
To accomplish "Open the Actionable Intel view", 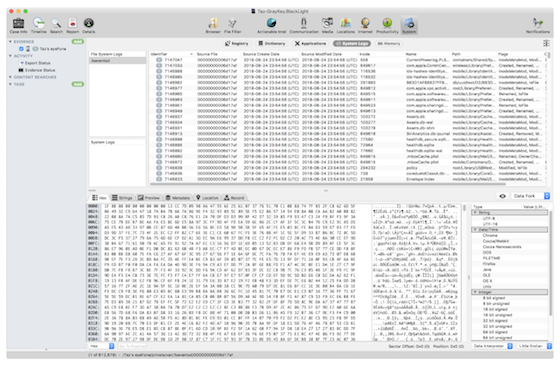I will pos(271,26).
